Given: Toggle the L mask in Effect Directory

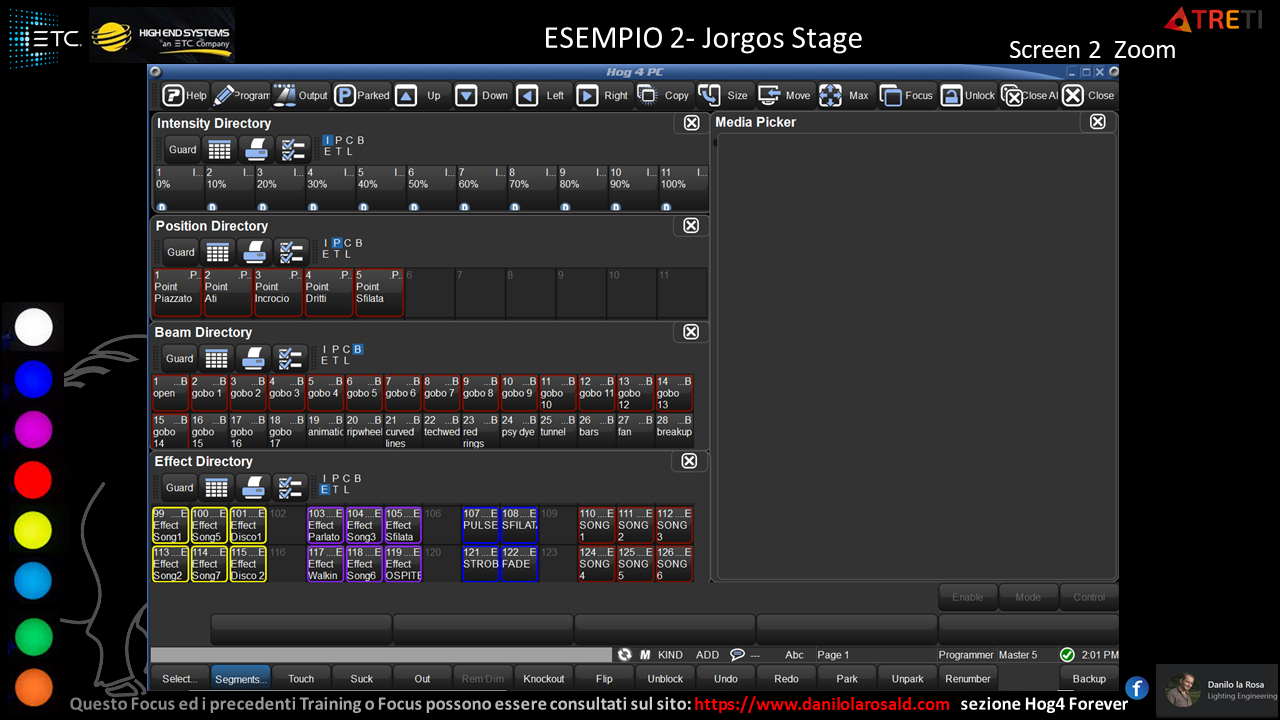Looking at the screenshot, I should pos(348,490).
